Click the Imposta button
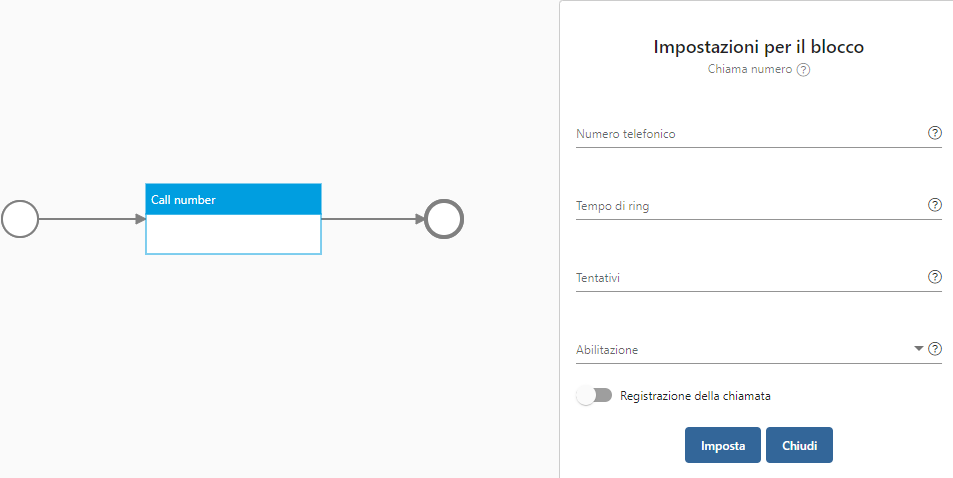This screenshot has width=953, height=478. 723,445
